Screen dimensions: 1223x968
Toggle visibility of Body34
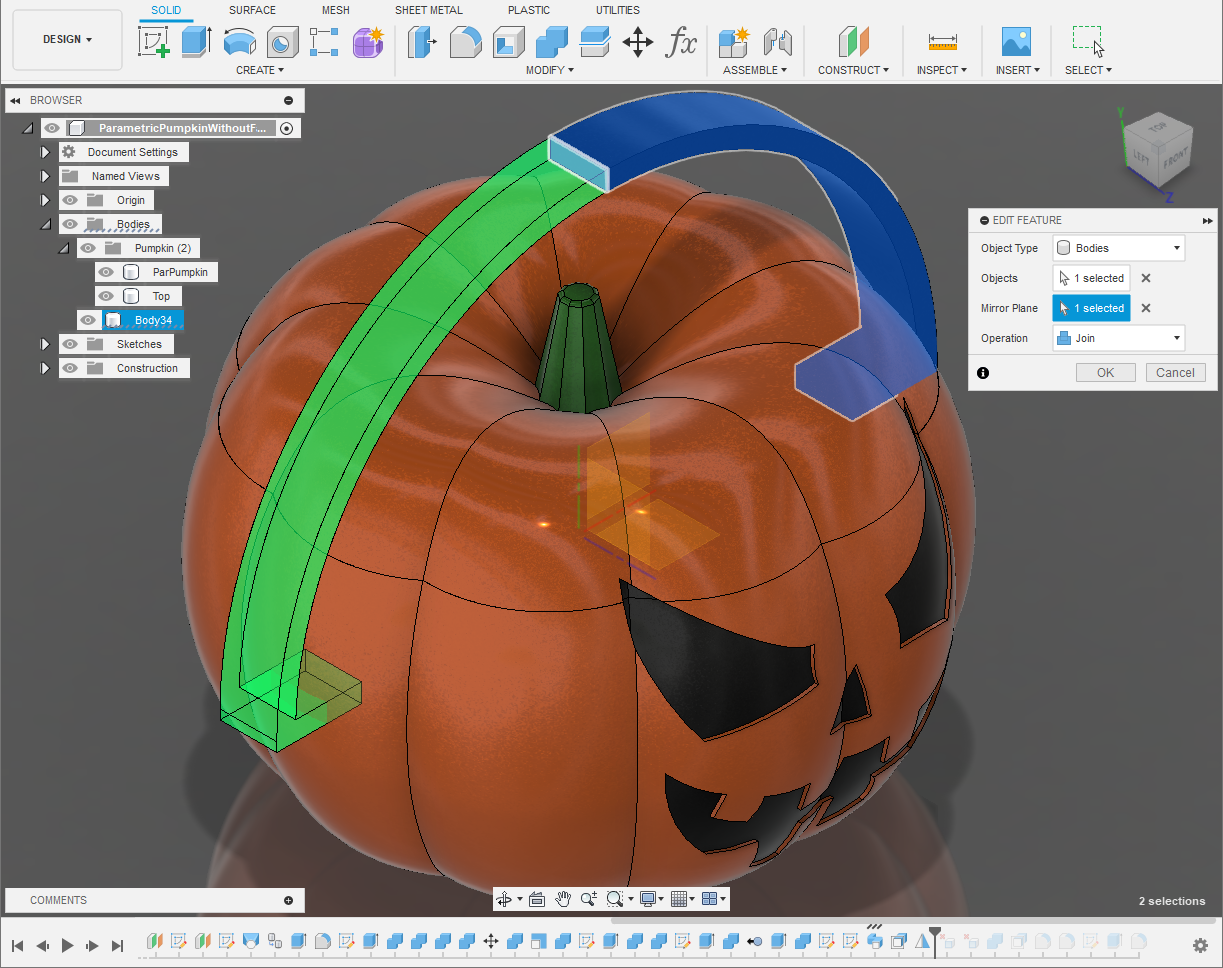click(x=88, y=320)
